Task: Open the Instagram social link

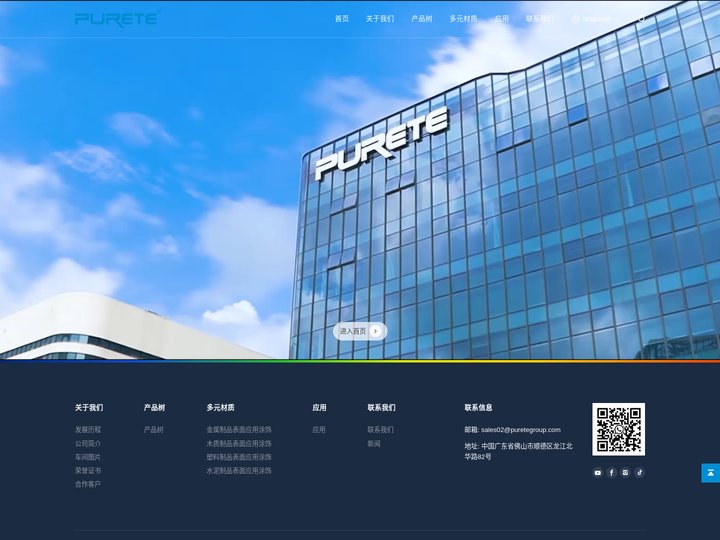Action: pyautogui.click(x=625, y=472)
